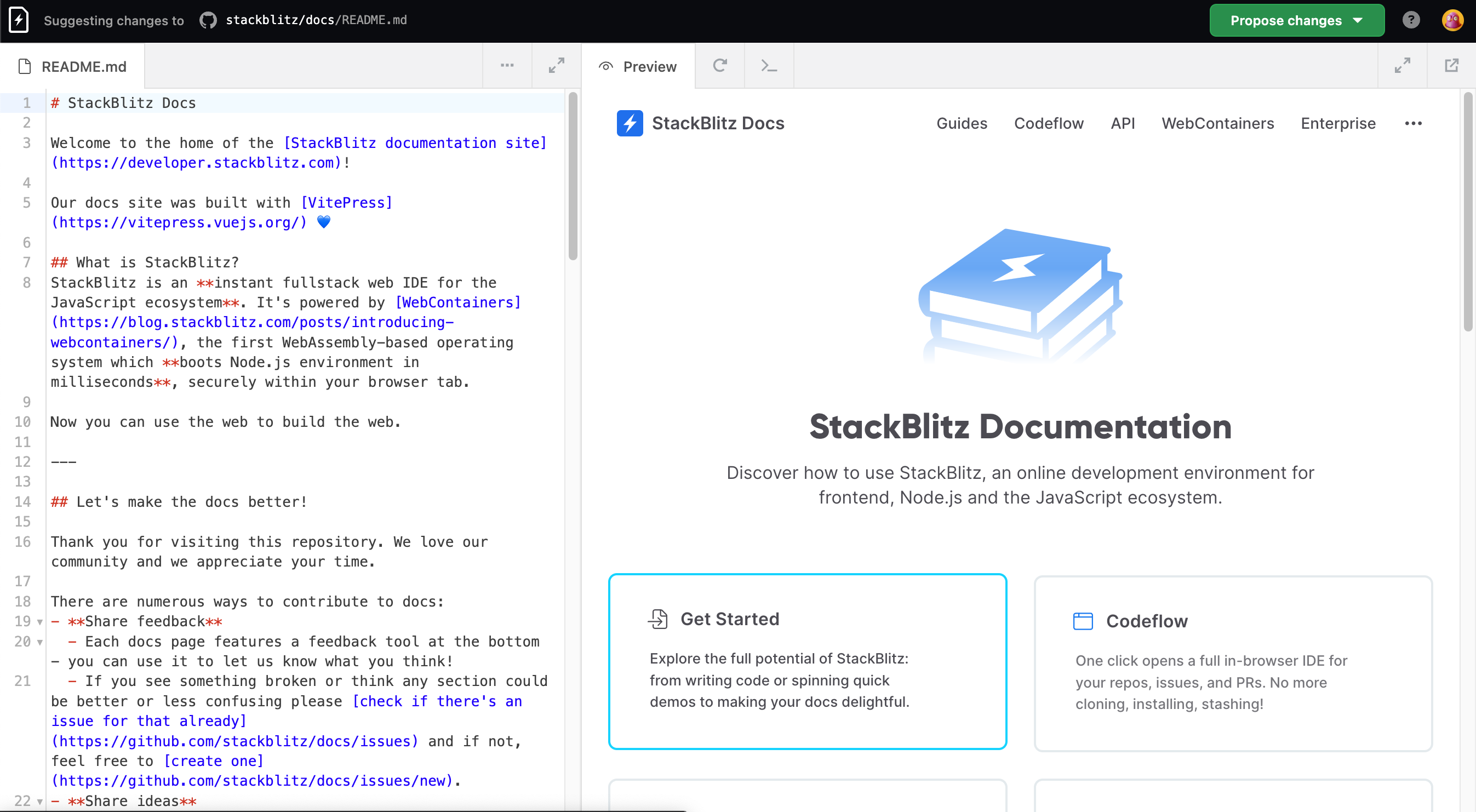The height and width of the screenshot is (812, 1476).
Task: Click the fullscreen icon on preview panel
Action: click(x=1402, y=65)
